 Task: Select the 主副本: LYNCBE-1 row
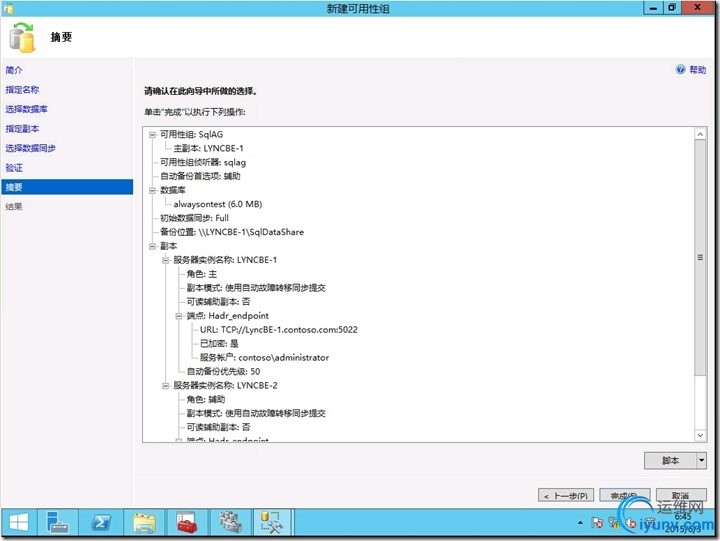click(208, 148)
